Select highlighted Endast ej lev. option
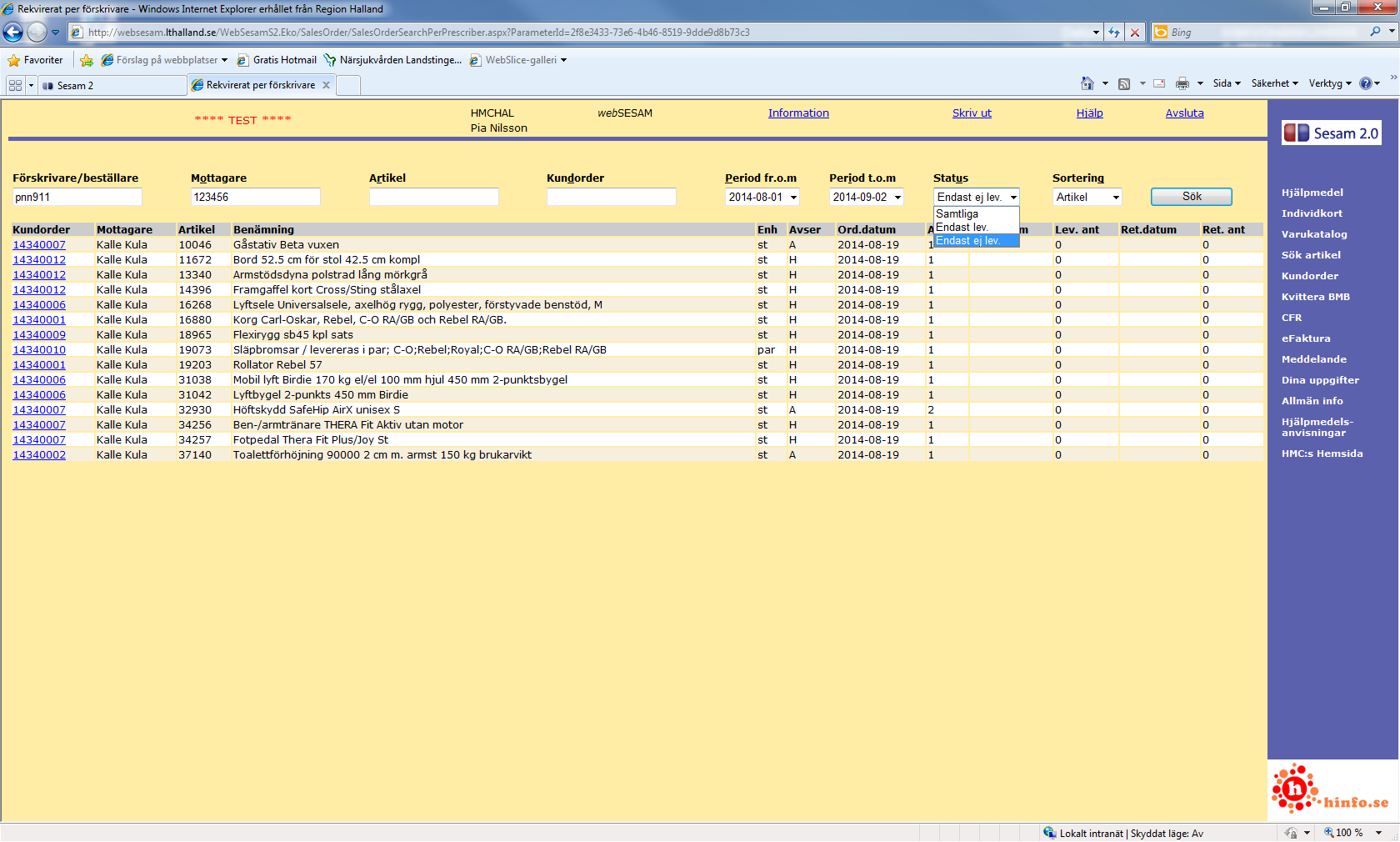The height and width of the screenshot is (842, 1400). click(976, 241)
